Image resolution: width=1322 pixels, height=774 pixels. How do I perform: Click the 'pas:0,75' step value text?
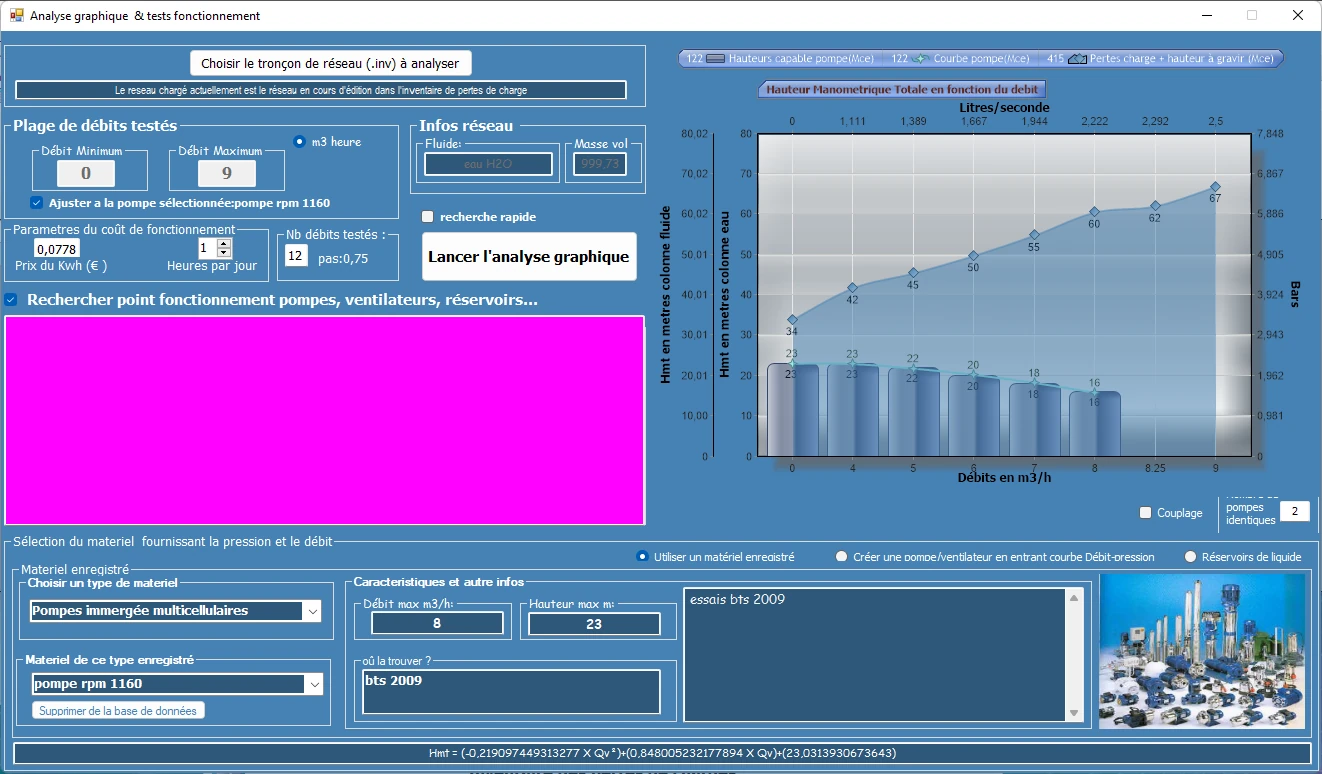pos(342,258)
